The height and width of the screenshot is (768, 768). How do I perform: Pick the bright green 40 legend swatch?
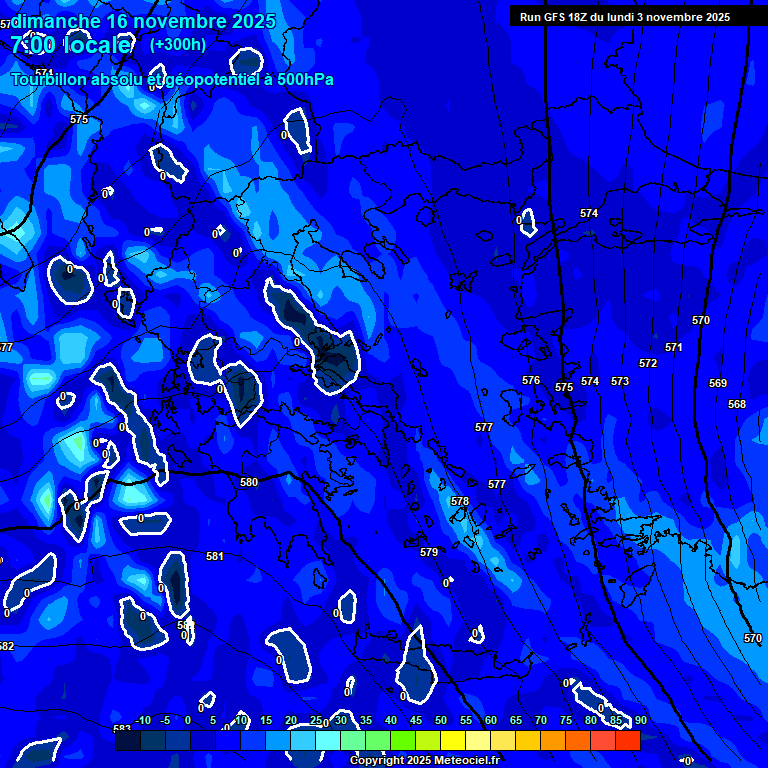(x=378, y=741)
